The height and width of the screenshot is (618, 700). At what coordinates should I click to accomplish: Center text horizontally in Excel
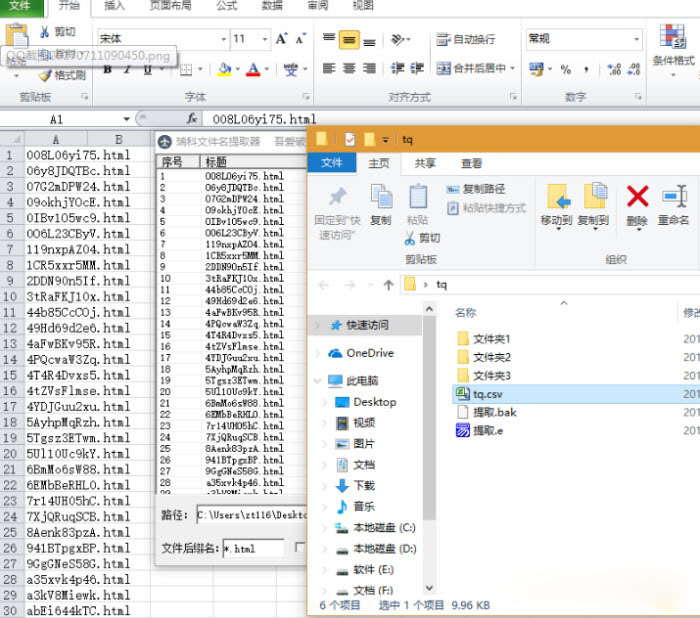coord(349,68)
